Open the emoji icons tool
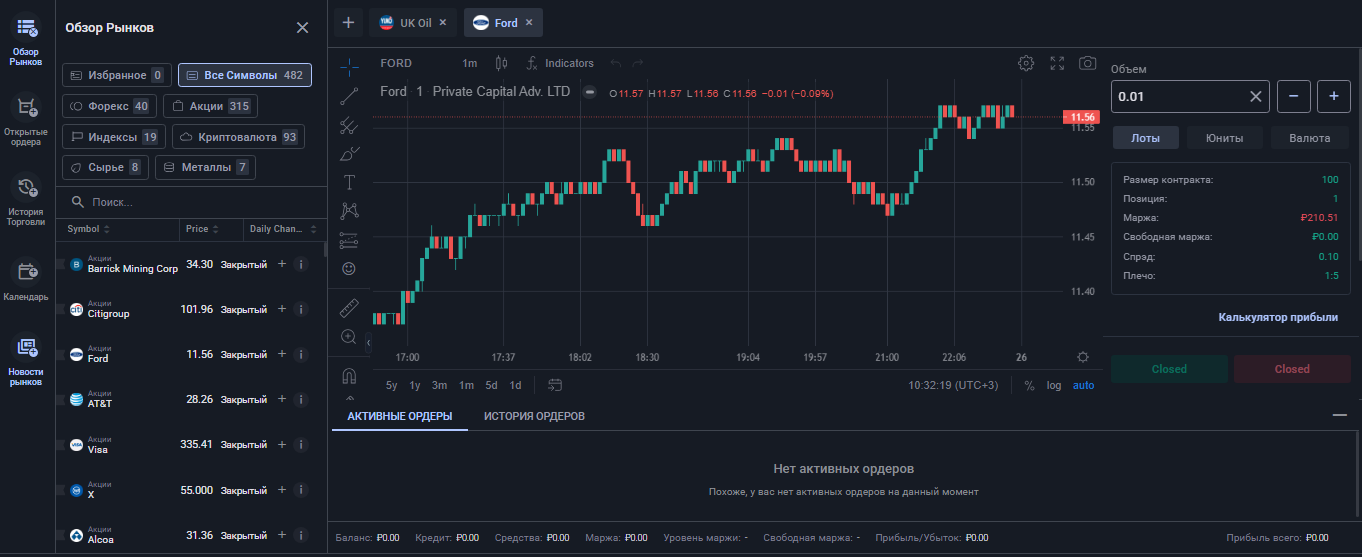 coord(349,268)
